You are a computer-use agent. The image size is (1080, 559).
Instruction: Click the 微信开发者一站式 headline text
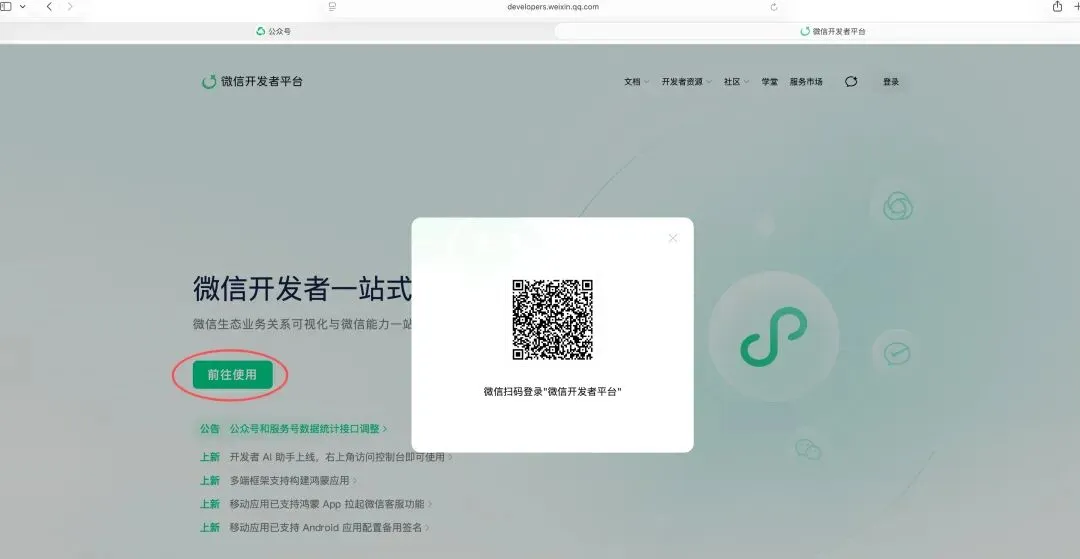(302, 288)
